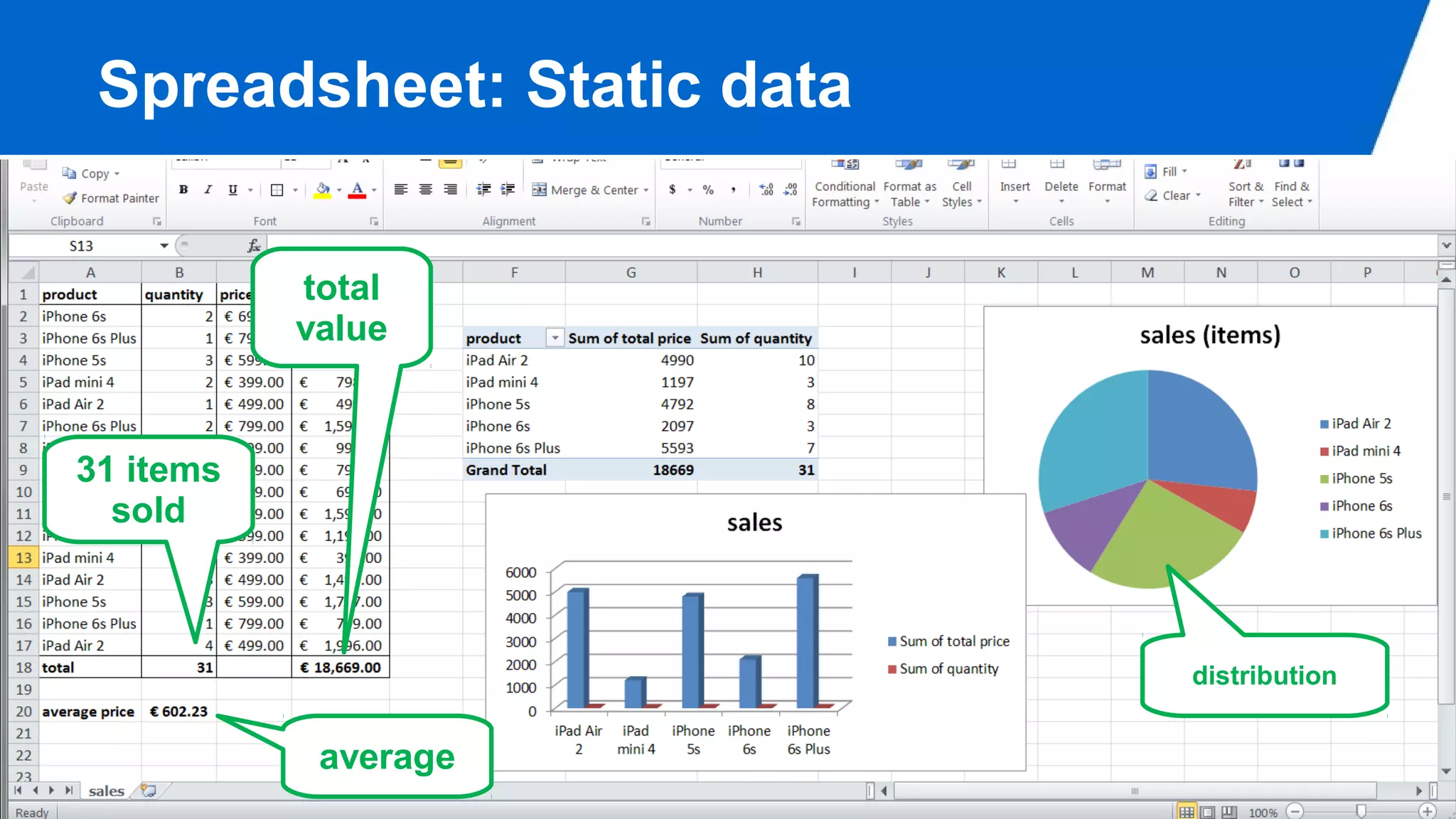Open the Clear dropdown
Viewport: 1456px width, 819px height.
click(1172, 196)
